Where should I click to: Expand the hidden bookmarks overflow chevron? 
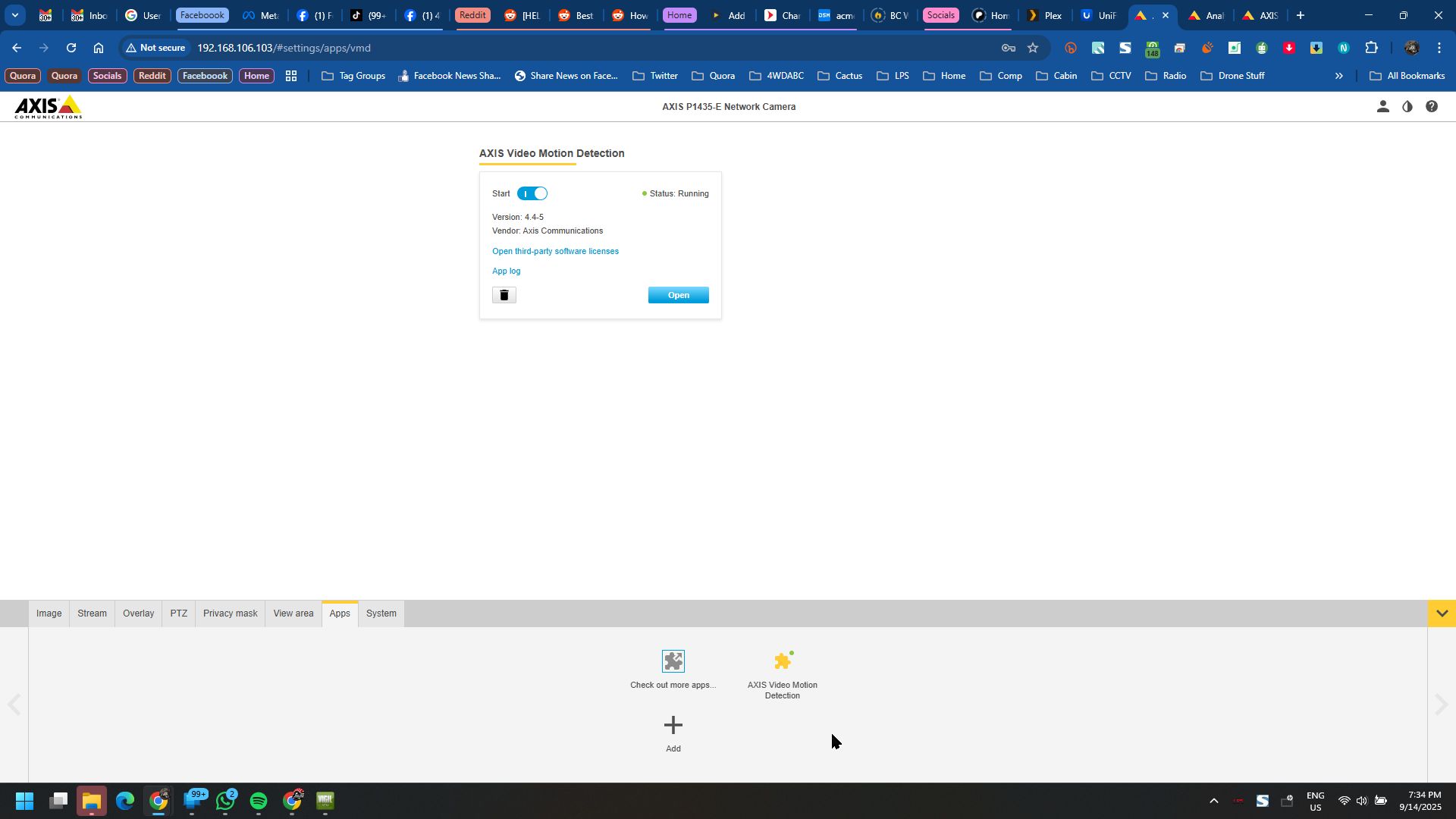coord(1338,76)
